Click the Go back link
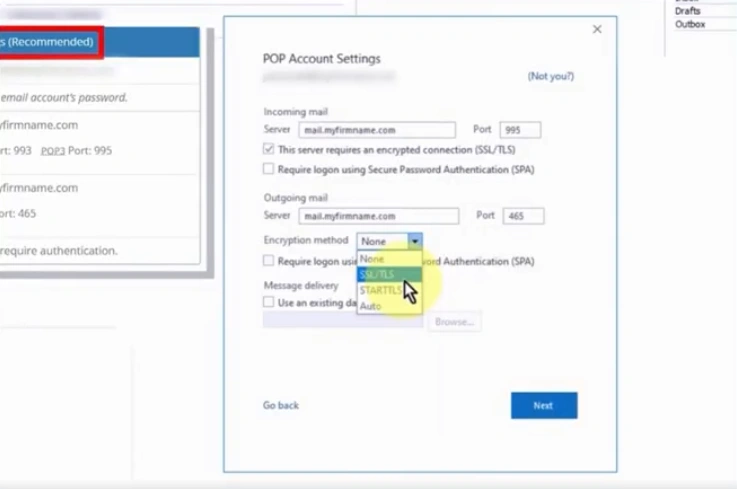The image size is (737, 489). click(x=281, y=405)
